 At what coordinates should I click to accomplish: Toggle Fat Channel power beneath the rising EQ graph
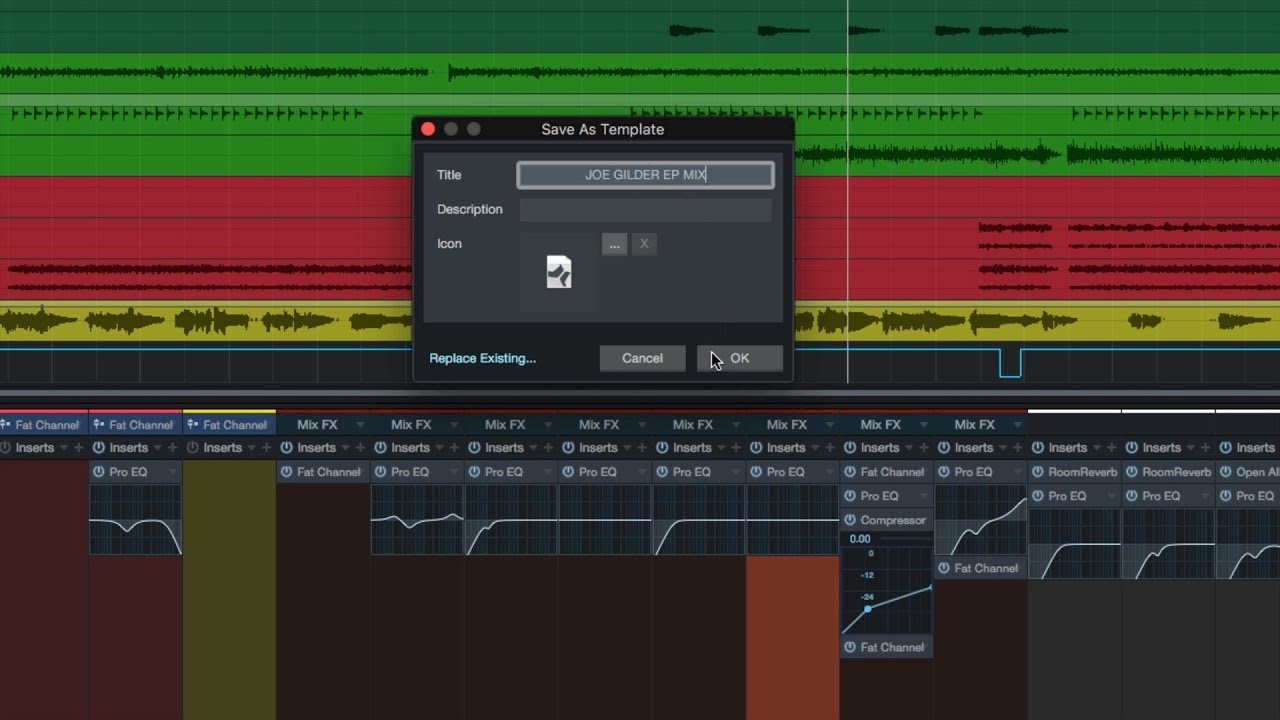[x=944, y=568]
